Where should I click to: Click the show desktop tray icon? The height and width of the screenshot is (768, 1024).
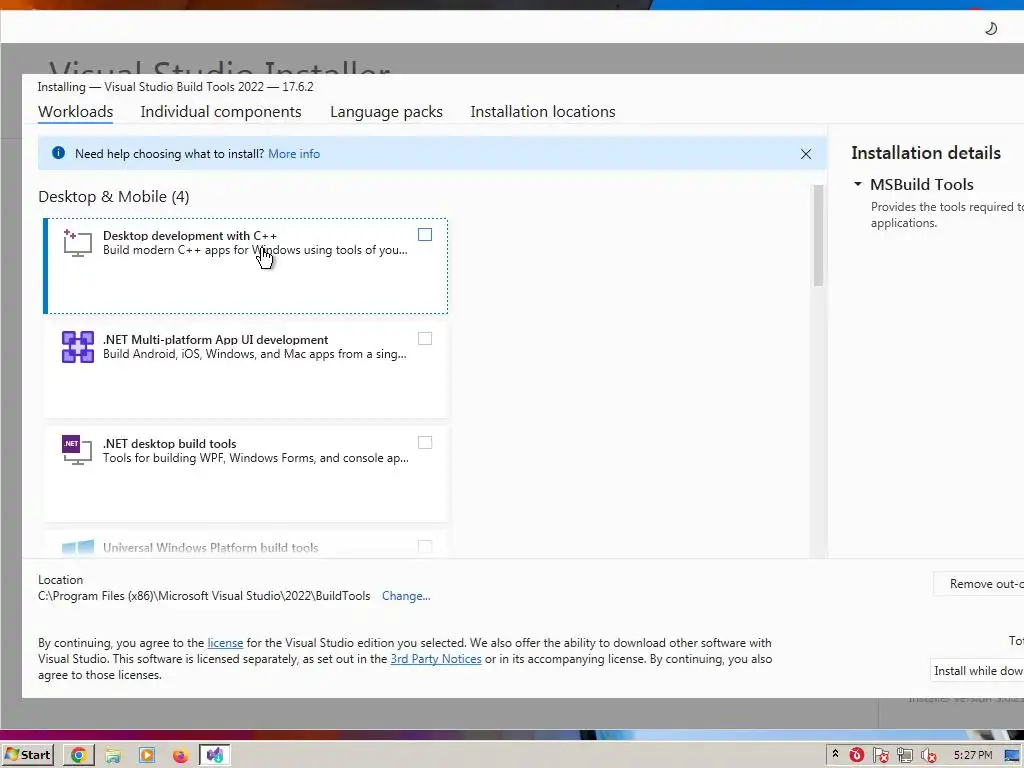pyautogui.click(x=1012, y=756)
